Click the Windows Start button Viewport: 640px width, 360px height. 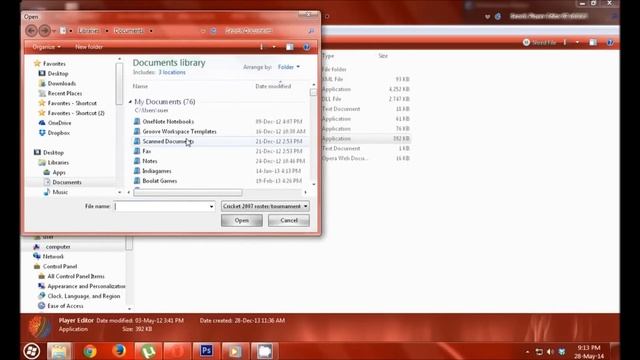point(32,351)
